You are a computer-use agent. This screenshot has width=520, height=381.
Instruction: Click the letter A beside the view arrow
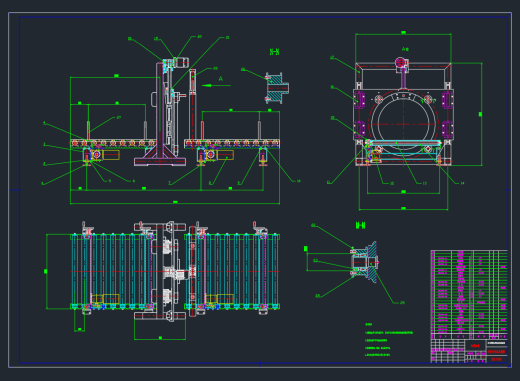(x=221, y=79)
